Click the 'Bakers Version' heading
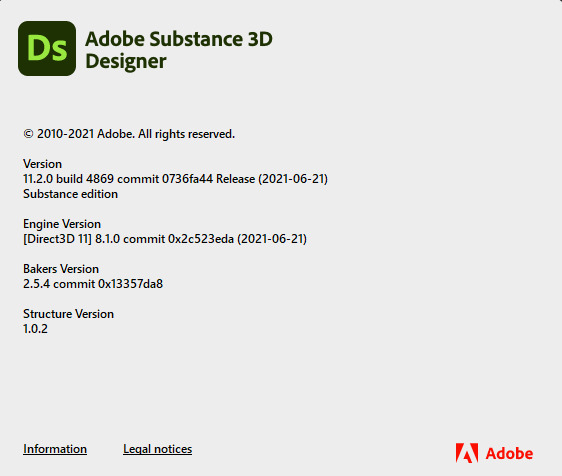The width and height of the screenshot is (562, 476). pyautogui.click(x=61, y=269)
